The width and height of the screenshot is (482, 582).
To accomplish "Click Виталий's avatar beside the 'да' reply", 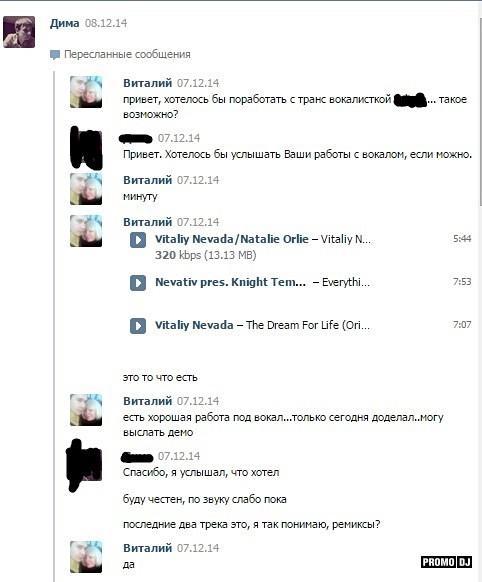I will pos(86,557).
